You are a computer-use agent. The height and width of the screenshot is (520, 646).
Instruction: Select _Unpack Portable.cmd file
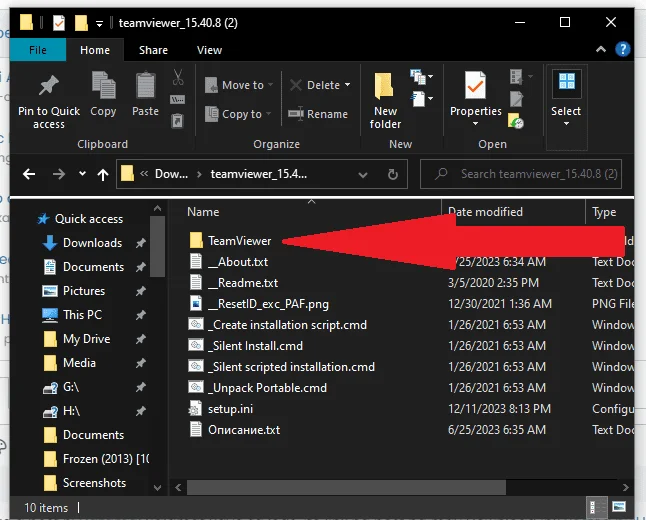258,387
